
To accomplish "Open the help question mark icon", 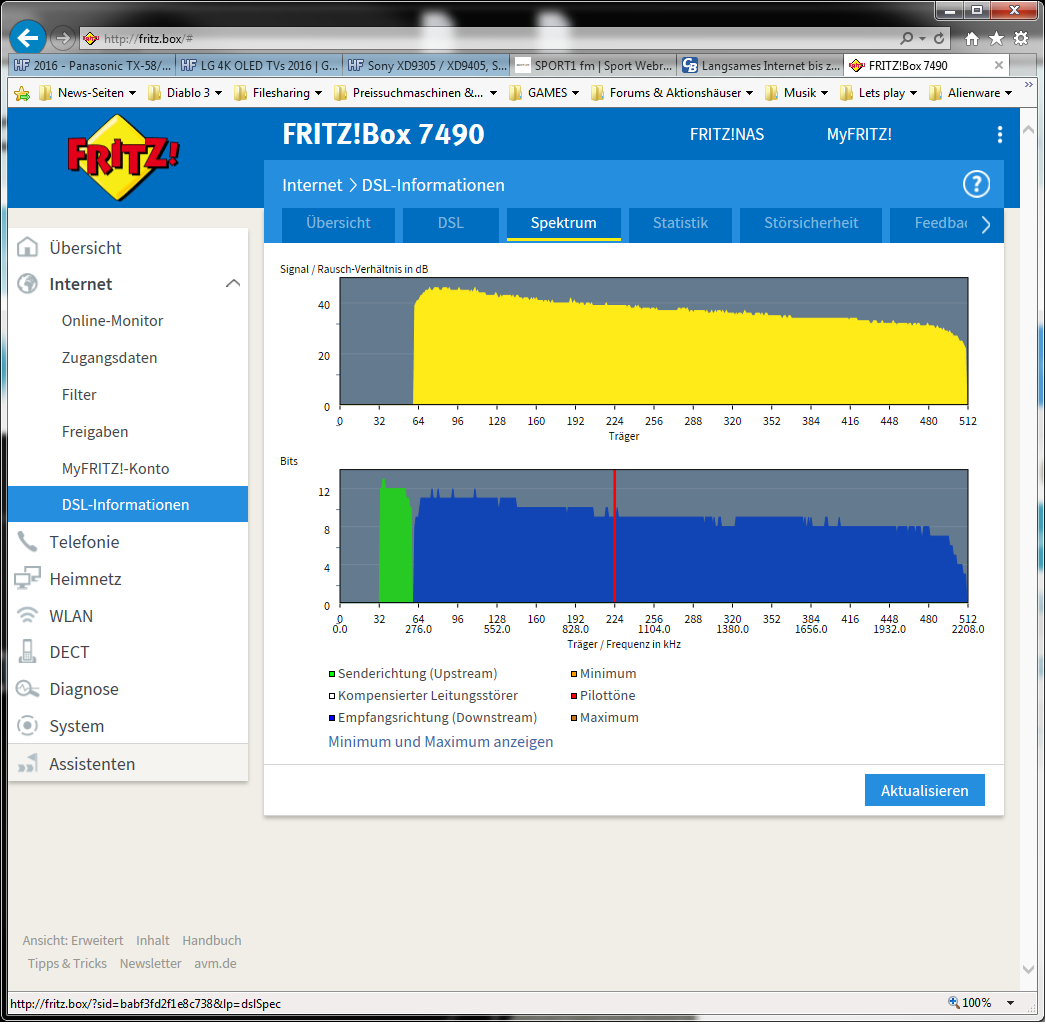I will (976, 185).
